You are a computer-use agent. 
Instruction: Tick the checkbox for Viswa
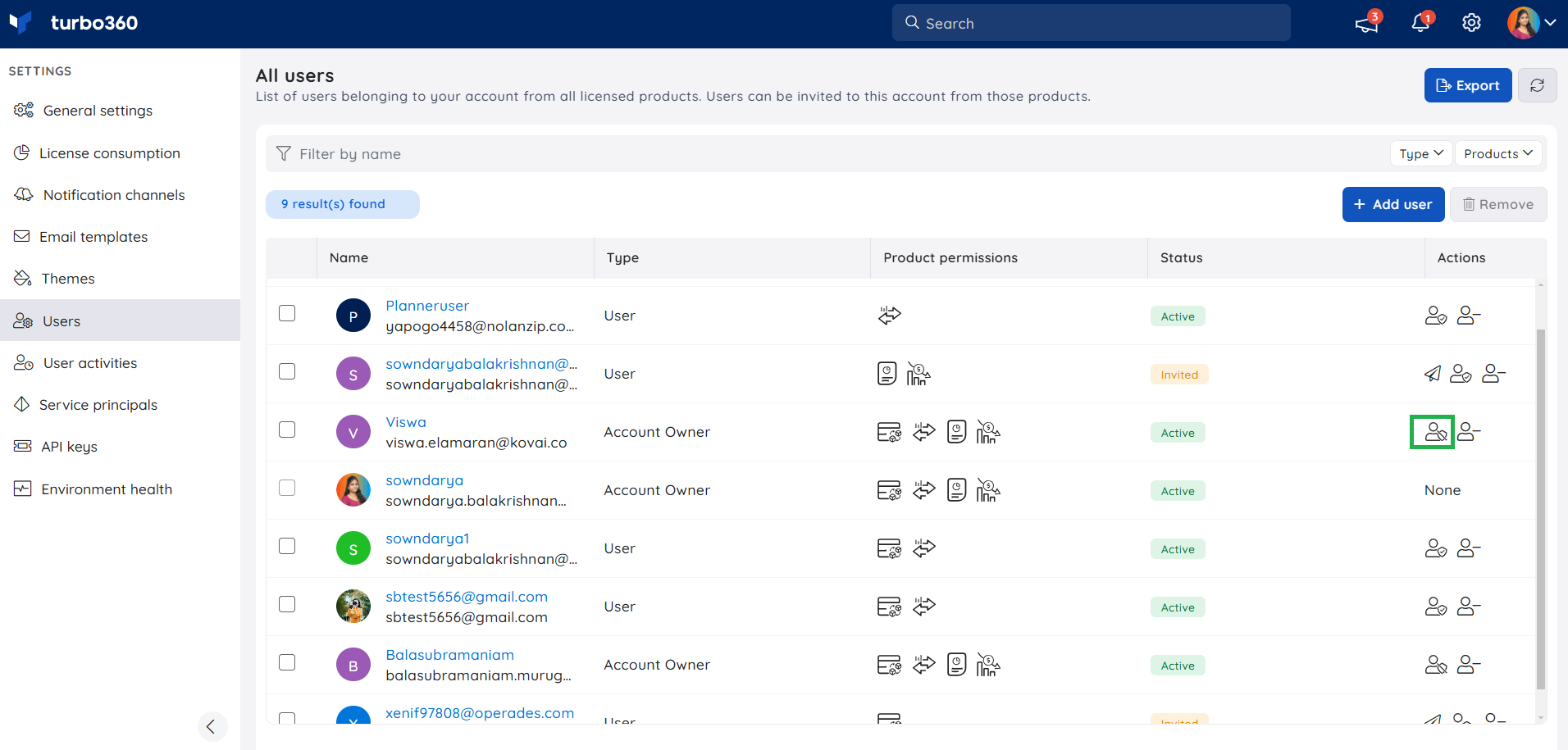(x=287, y=430)
